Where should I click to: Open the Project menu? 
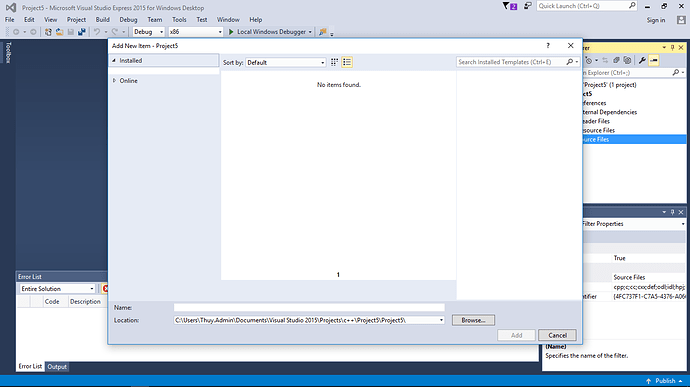tap(76, 20)
